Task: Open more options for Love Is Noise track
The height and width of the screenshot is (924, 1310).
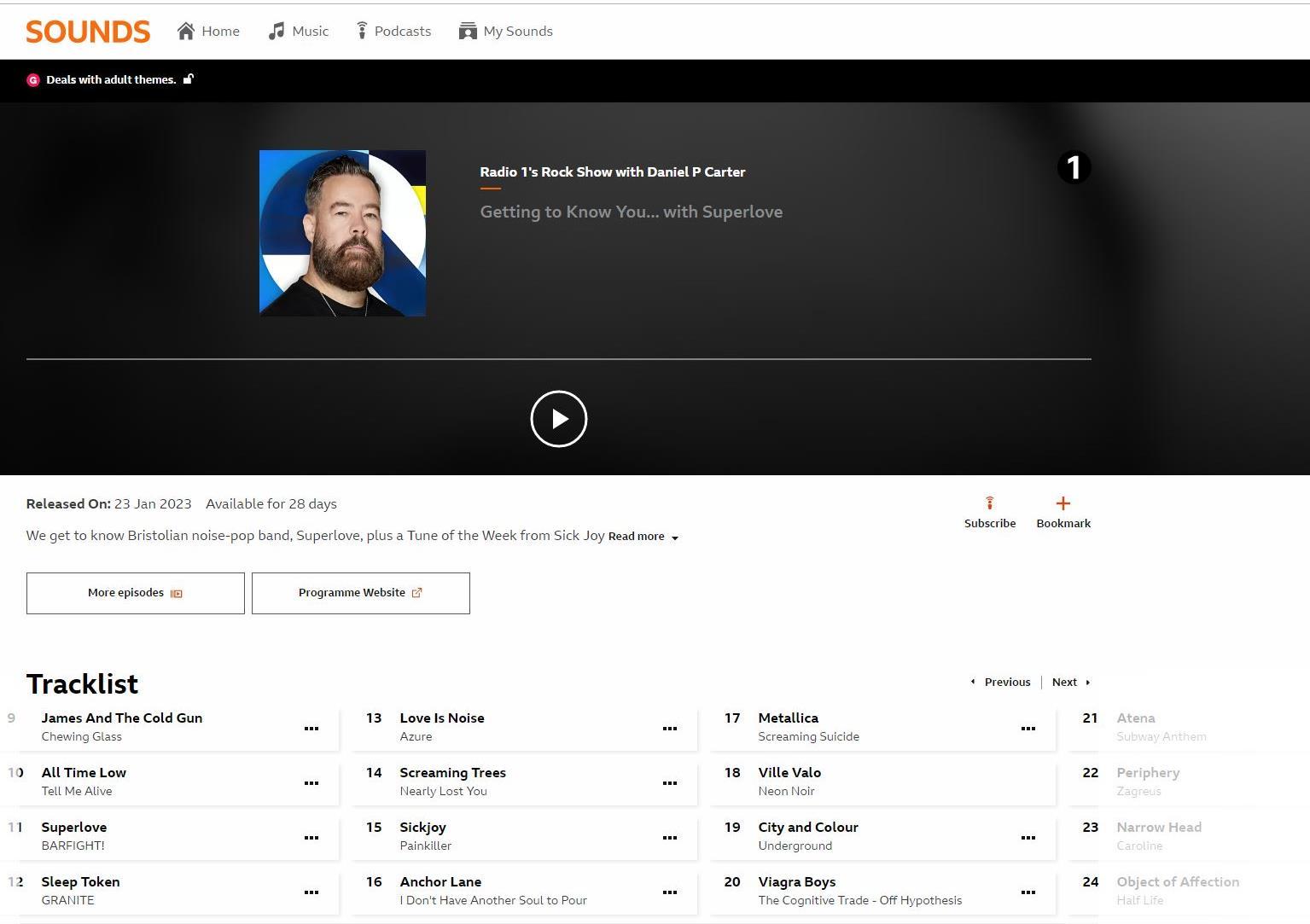Action: [x=670, y=729]
